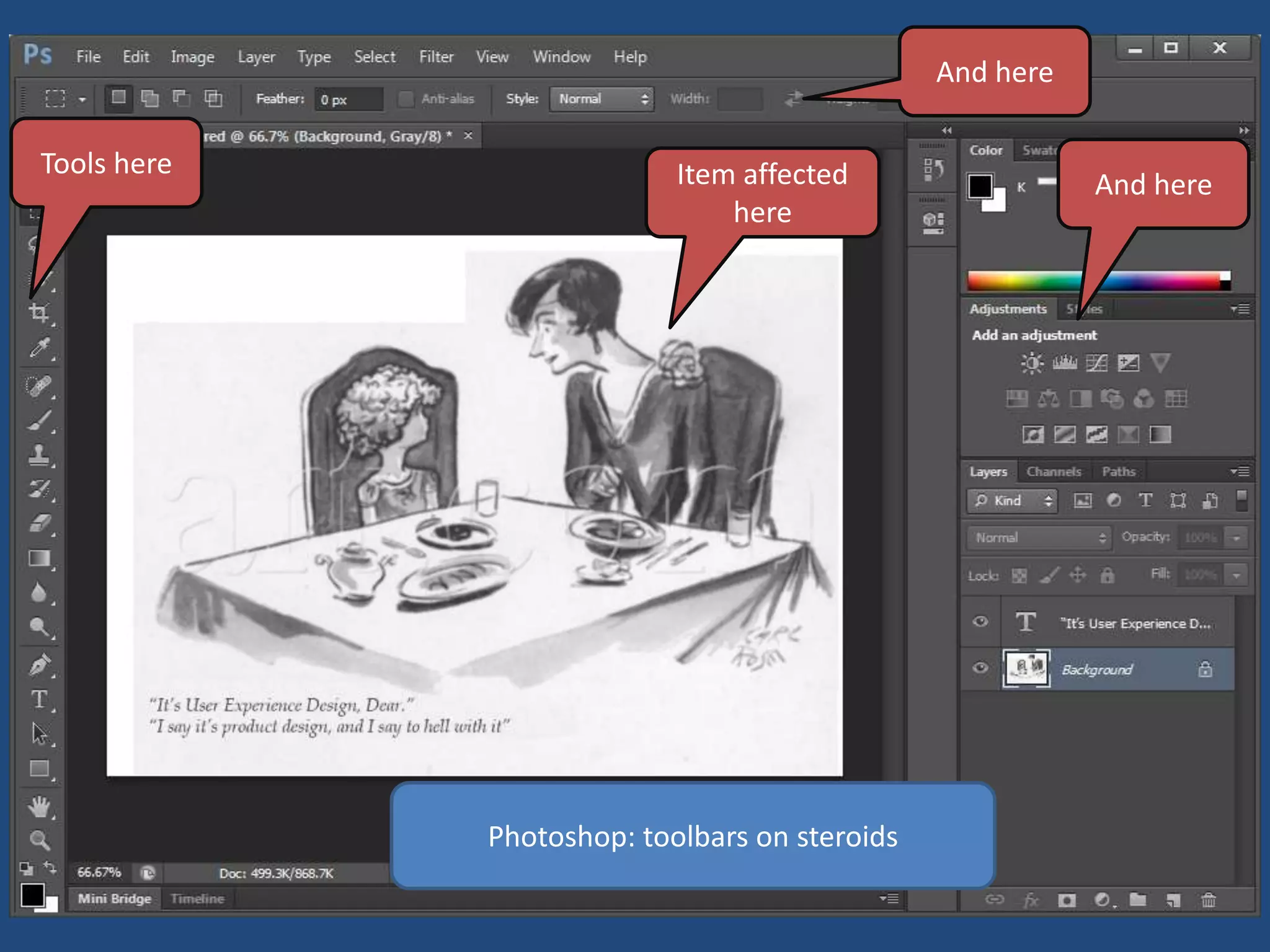Switch to the Timeline tab

(197, 899)
